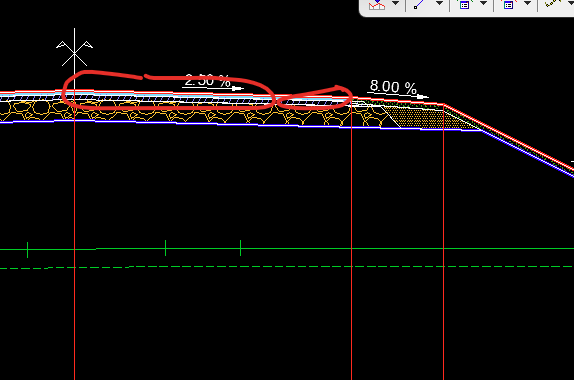Select the middle red vertical line
Viewport: 574px width, 380px height.
click(x=351, y=242)
